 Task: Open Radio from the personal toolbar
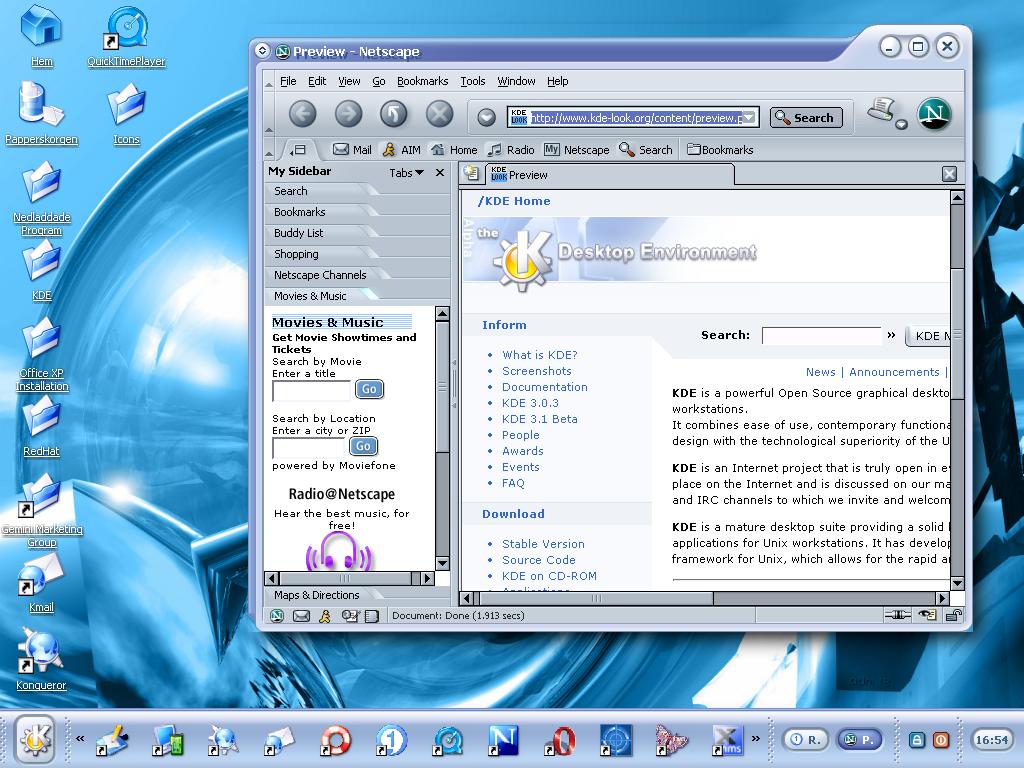click(x=511, y=150)
